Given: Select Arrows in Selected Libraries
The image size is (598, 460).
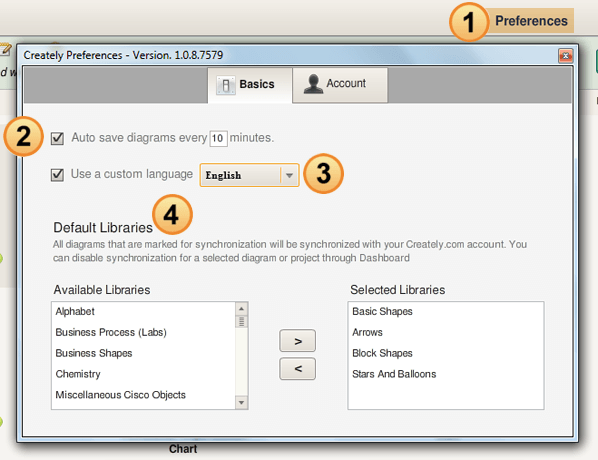Looking at the screenshot, I should click(x=445, y=332).
